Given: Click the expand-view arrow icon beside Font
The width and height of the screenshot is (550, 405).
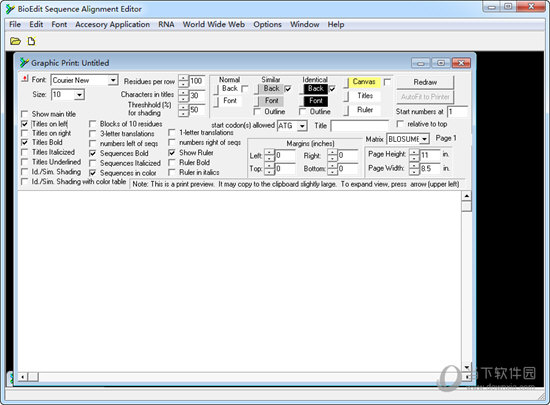Looking at the screenshot, I should tap(25, 79).
